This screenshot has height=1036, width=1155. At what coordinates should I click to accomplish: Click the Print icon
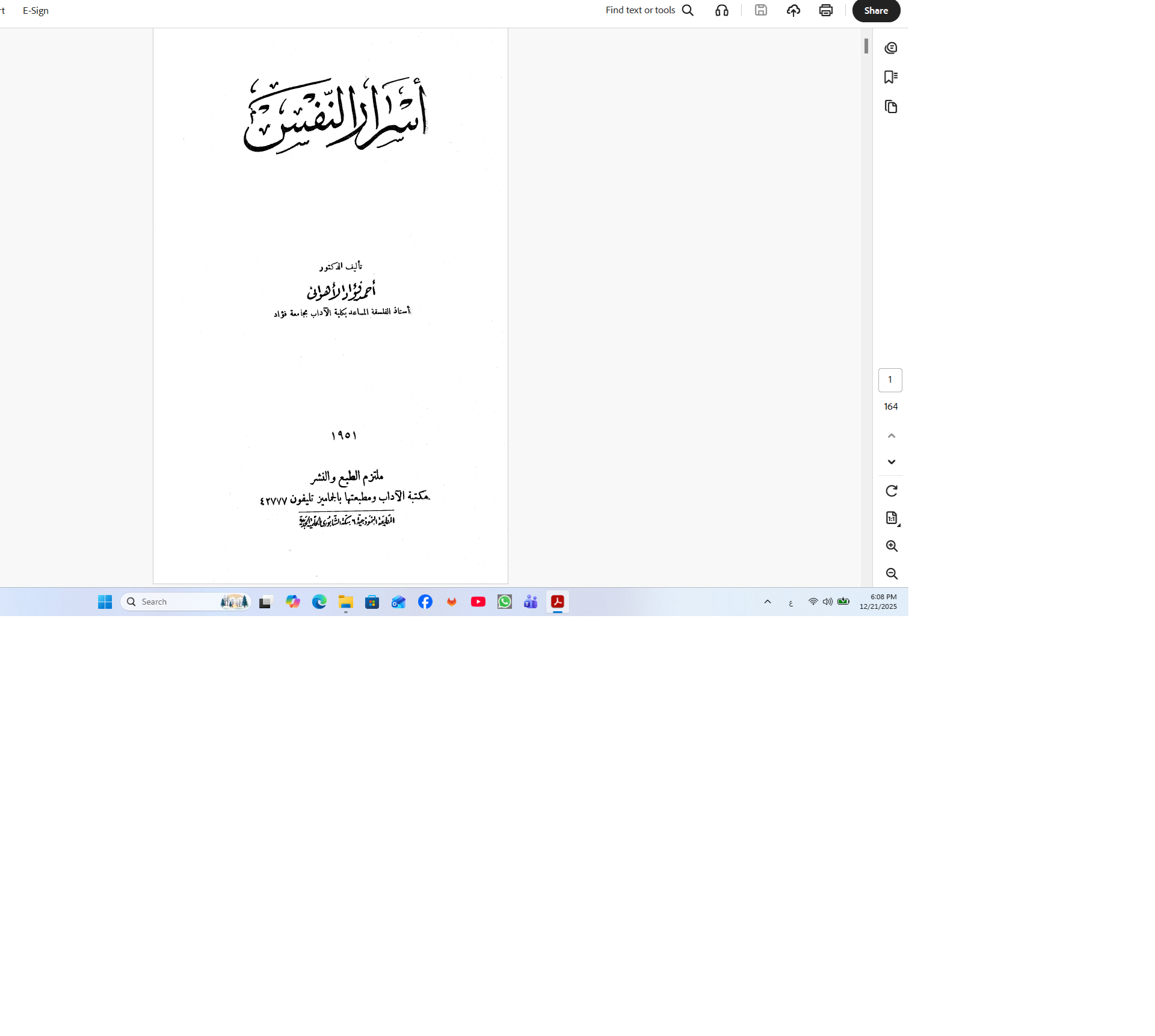point(826,10)
